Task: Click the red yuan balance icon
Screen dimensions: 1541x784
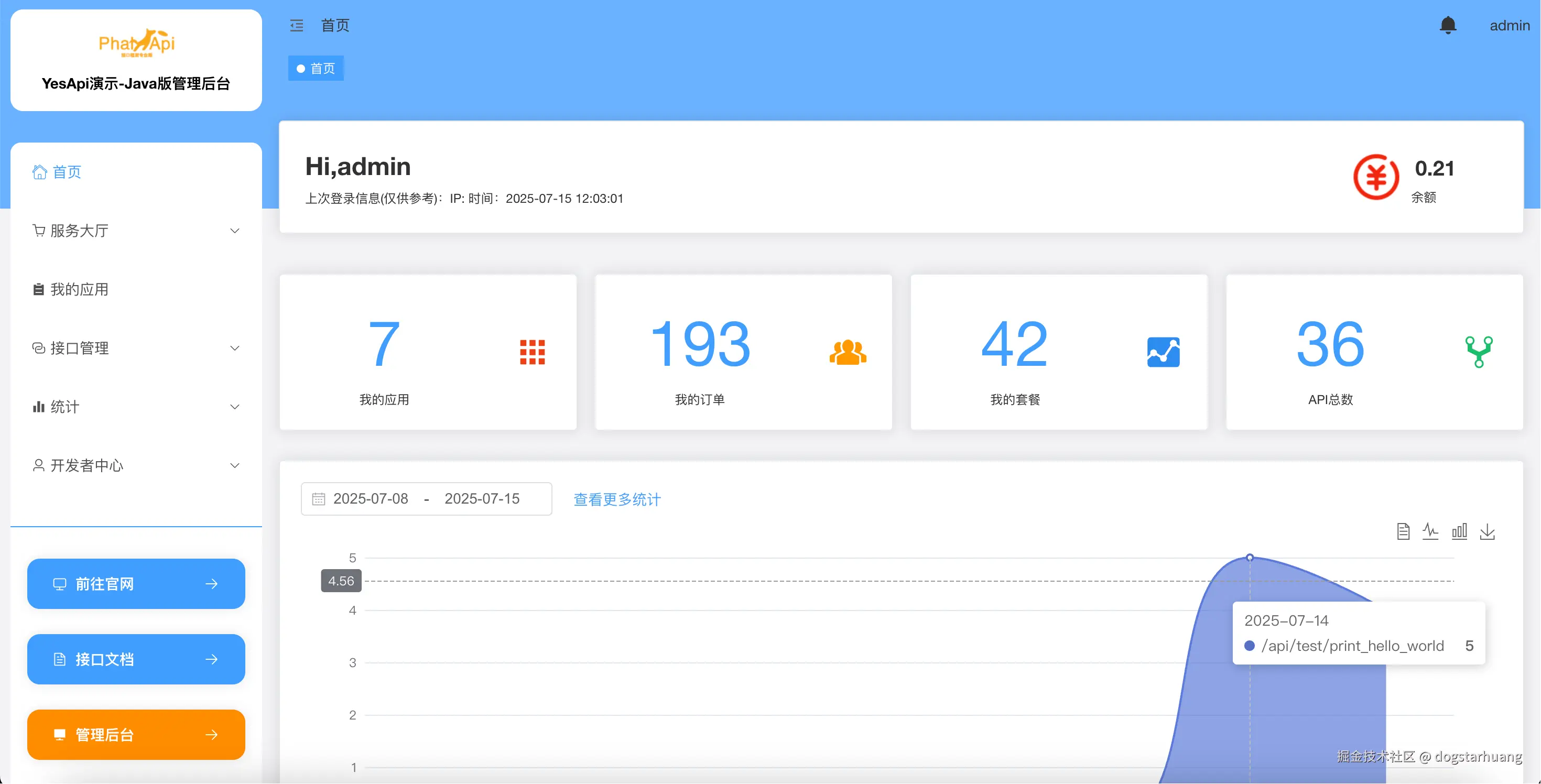Action: pos(1376,177)
